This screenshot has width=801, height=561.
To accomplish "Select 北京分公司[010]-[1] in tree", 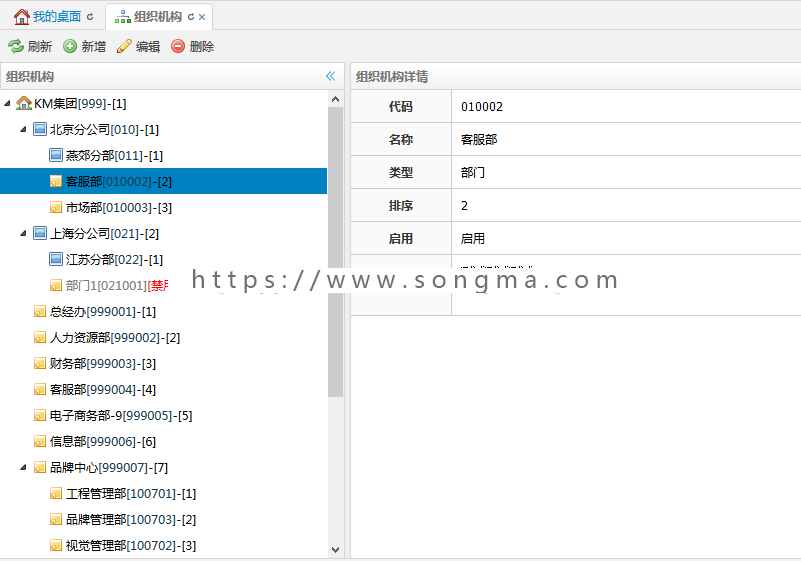I will click(104, 130).
